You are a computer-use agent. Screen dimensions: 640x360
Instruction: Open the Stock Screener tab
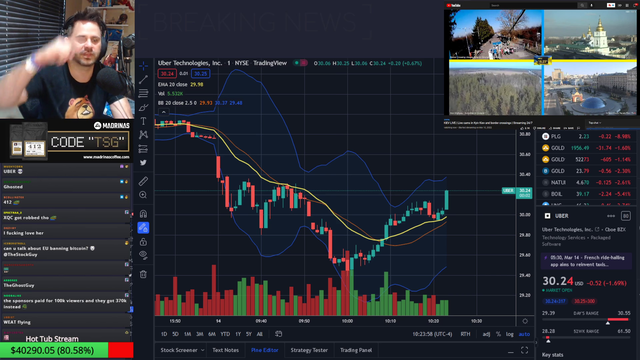point(179,350)
